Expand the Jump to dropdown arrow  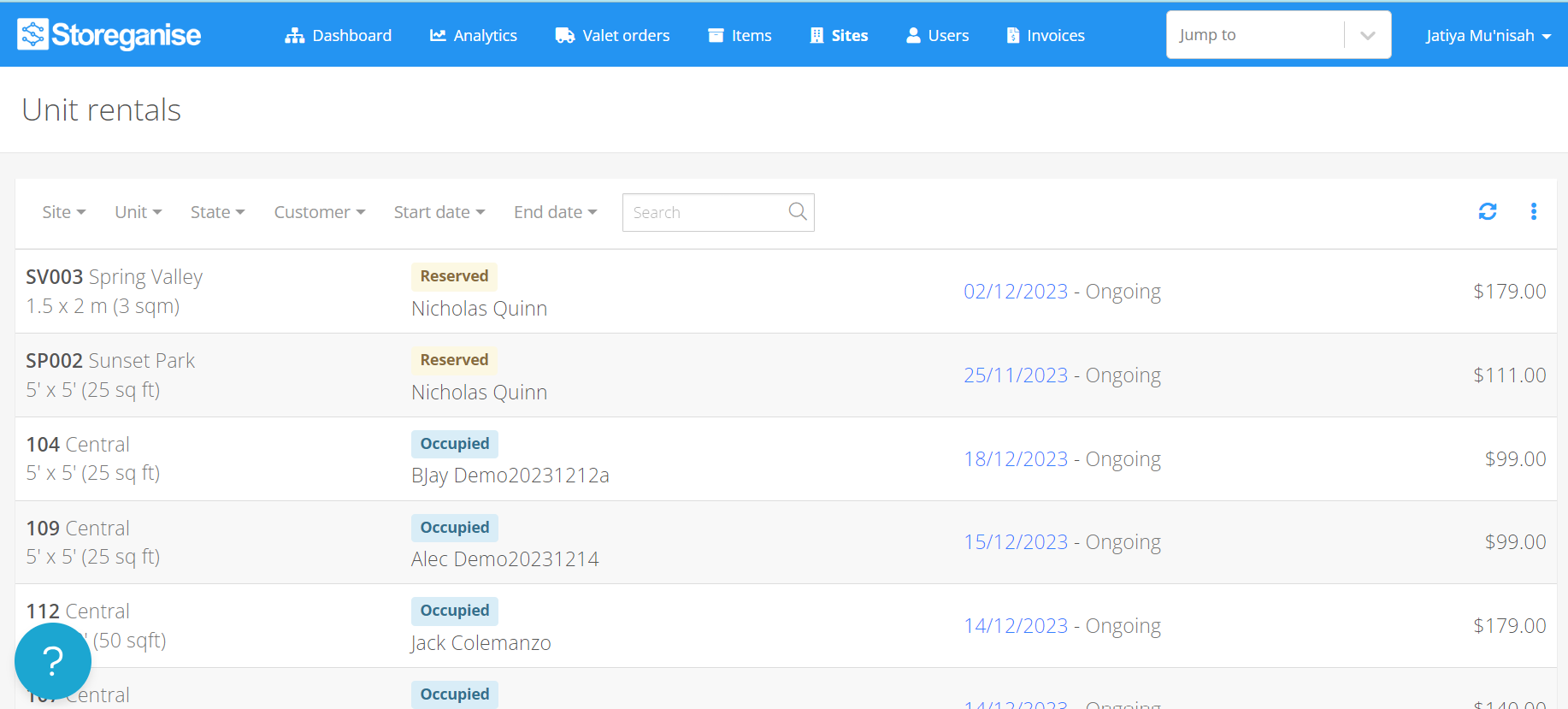pyautogui.click(x=1368, y=35)
